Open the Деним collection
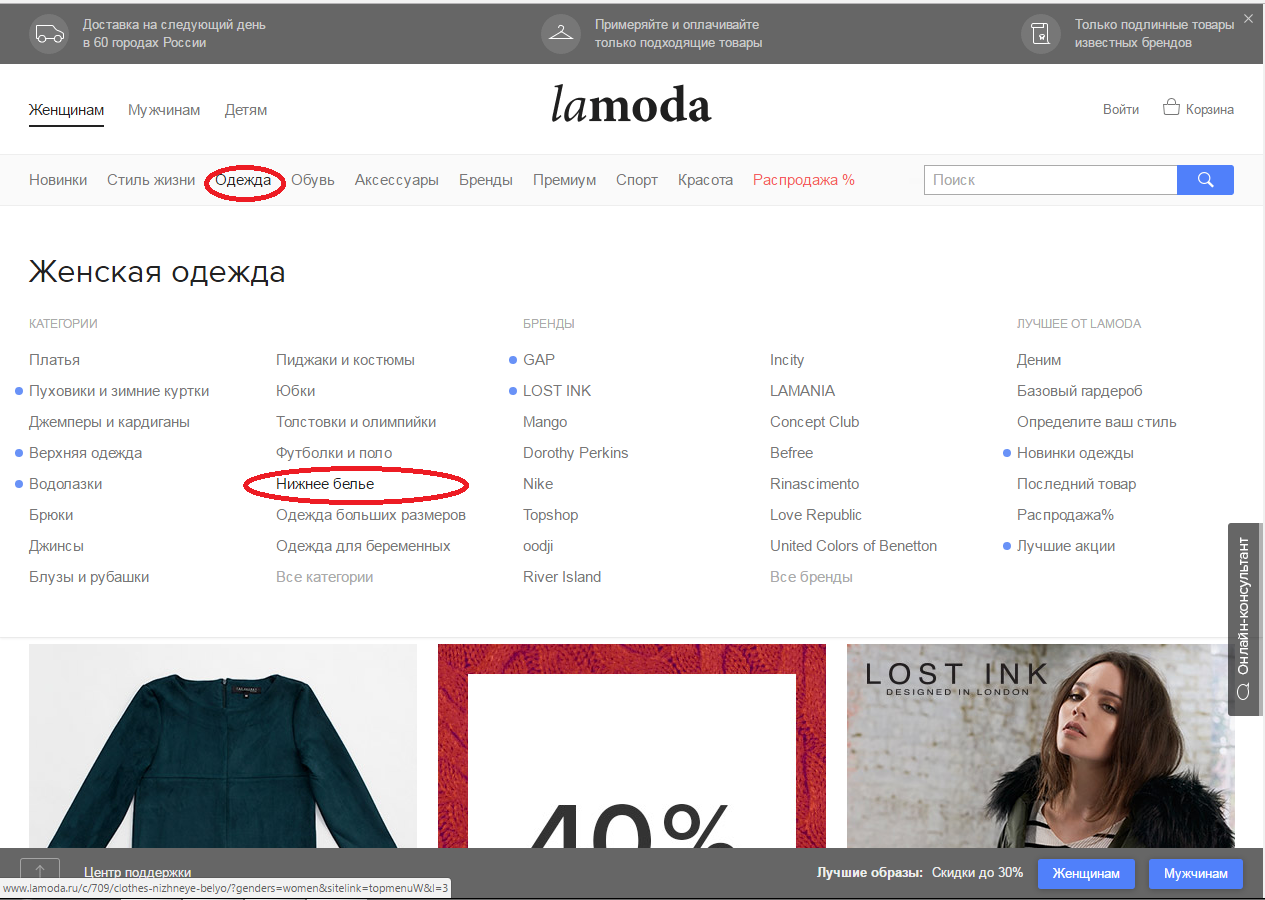Image resolution: width=1265 pixels, height=900 pixels. (1039, 360)
